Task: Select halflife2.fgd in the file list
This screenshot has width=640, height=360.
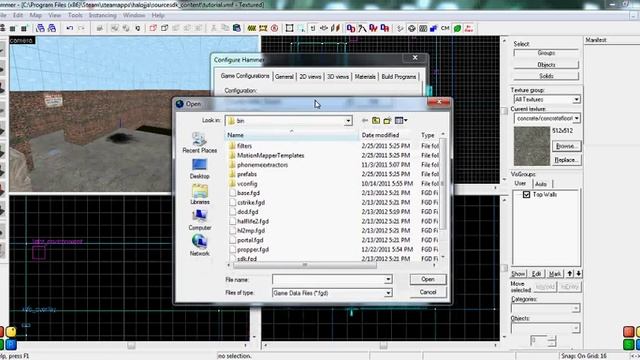Action: tap(253, 221)
